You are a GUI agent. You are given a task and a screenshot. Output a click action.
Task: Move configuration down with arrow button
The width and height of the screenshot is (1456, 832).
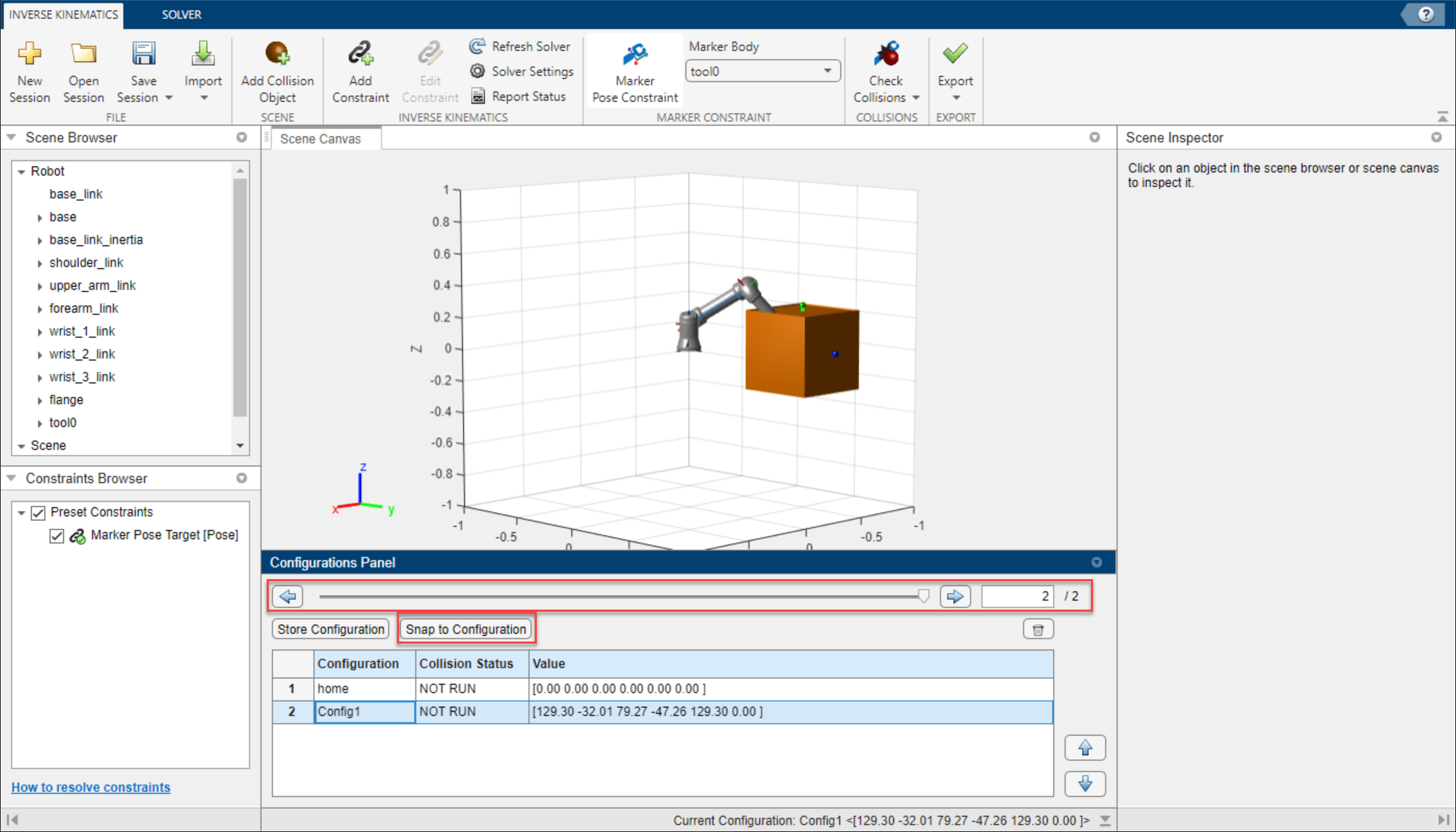pos(1085,784)
